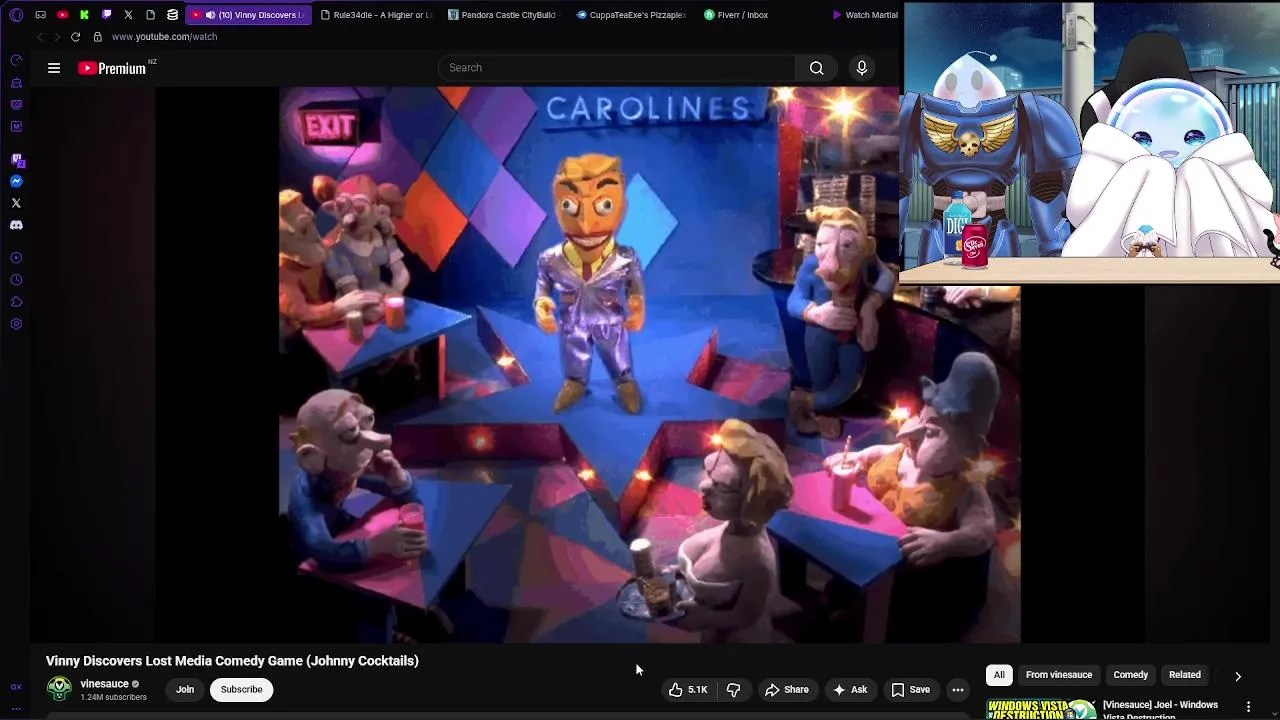Share this video

click(x=787, y=689)
